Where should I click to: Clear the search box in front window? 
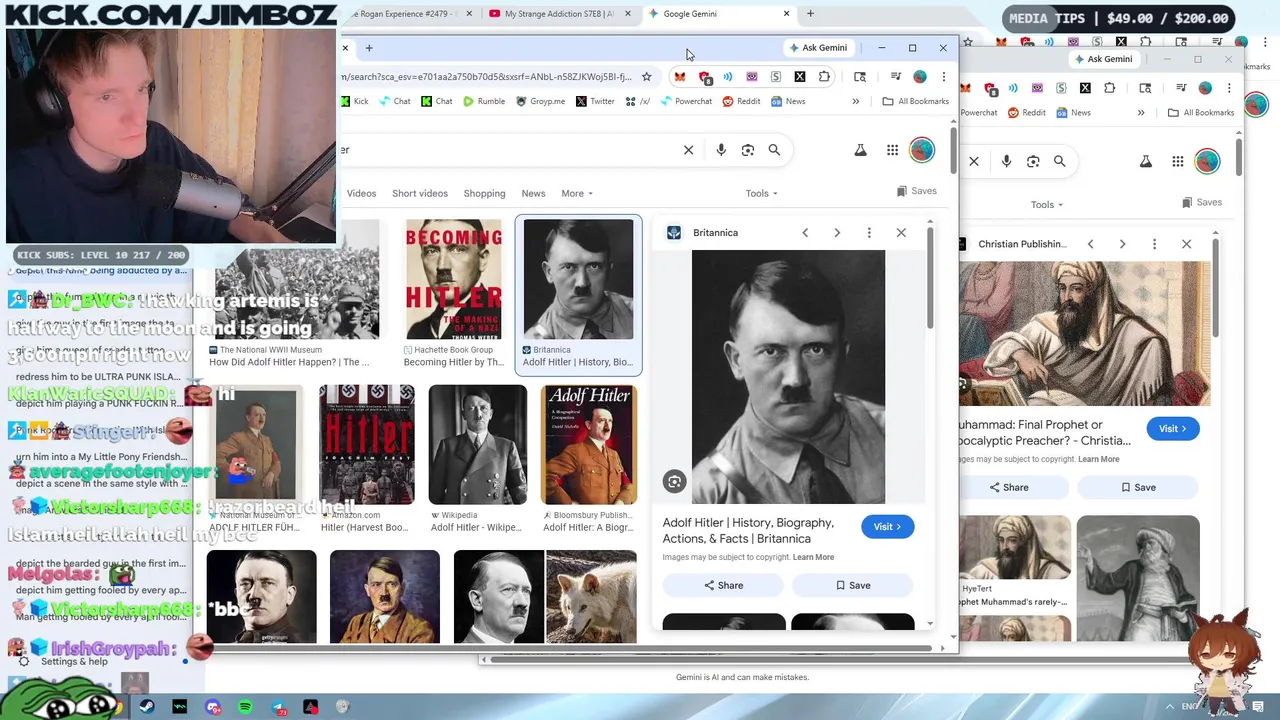688,150
